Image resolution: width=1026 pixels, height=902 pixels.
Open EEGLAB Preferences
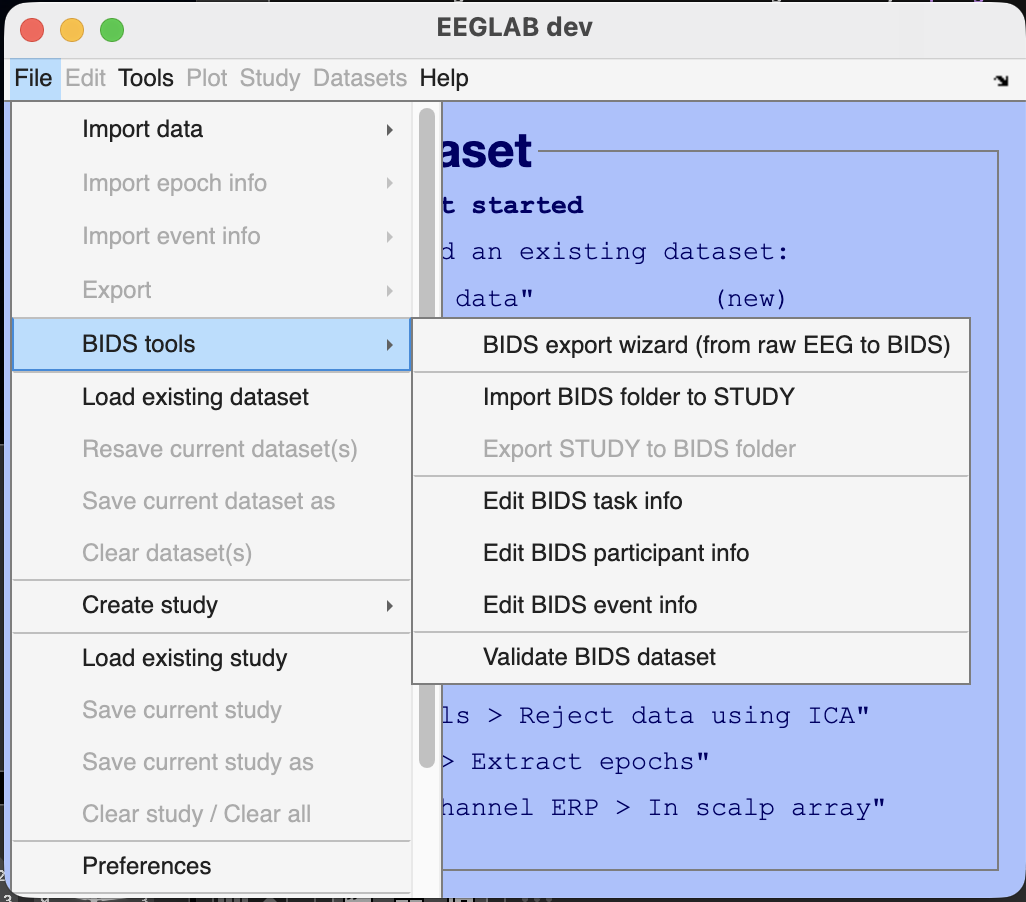pos(147,866)
